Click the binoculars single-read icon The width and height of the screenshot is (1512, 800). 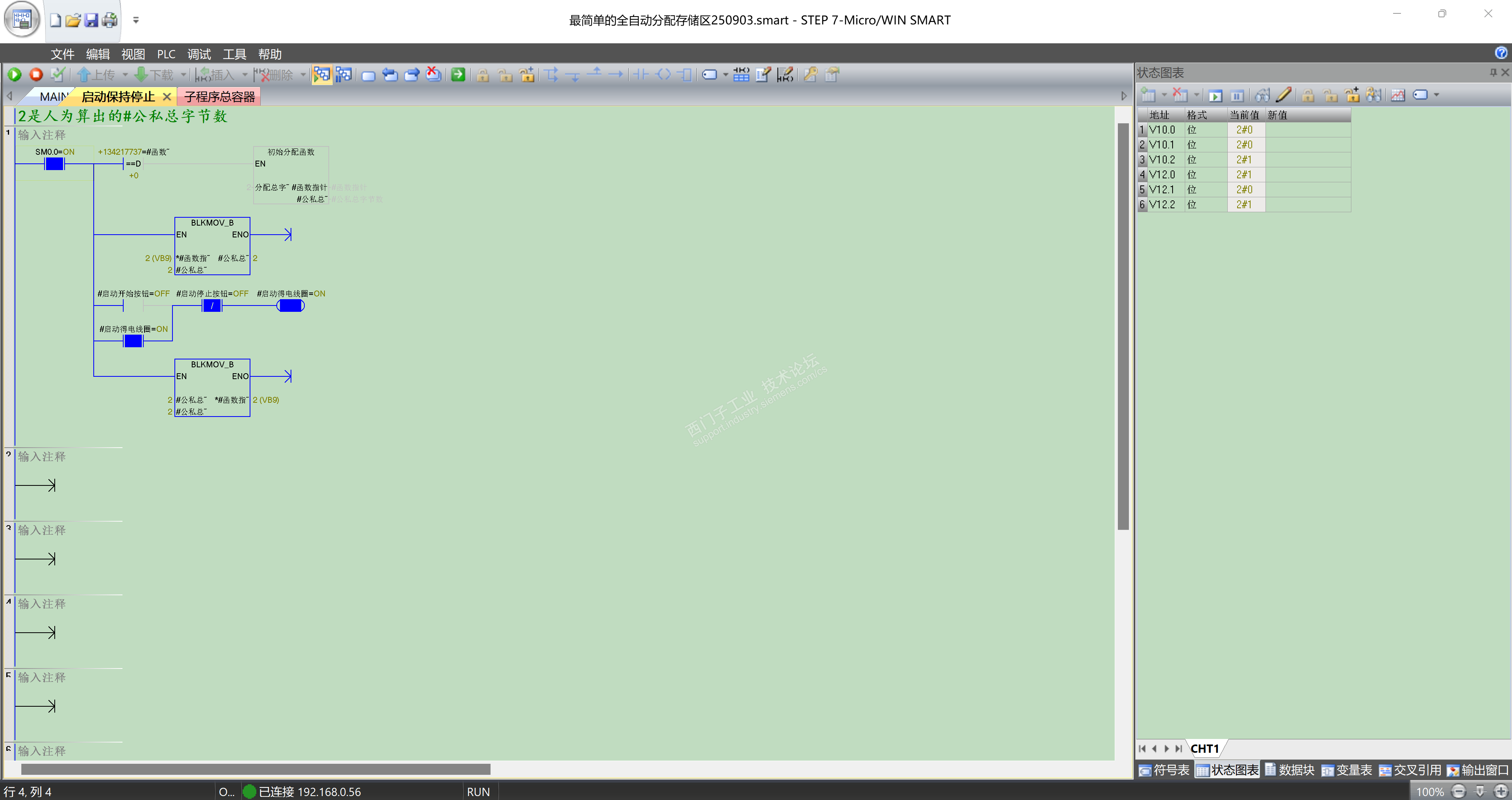1262,95
